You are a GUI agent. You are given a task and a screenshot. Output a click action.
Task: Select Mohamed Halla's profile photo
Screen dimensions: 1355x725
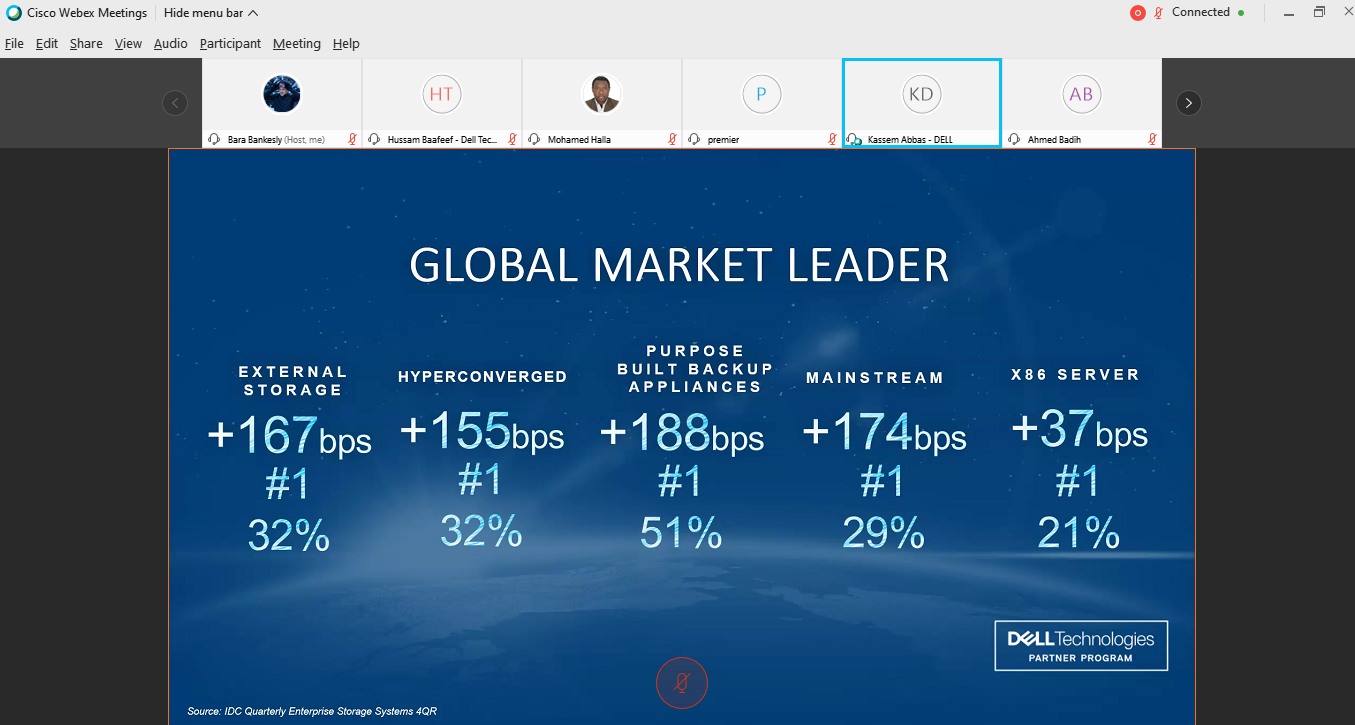coord(602,95)
